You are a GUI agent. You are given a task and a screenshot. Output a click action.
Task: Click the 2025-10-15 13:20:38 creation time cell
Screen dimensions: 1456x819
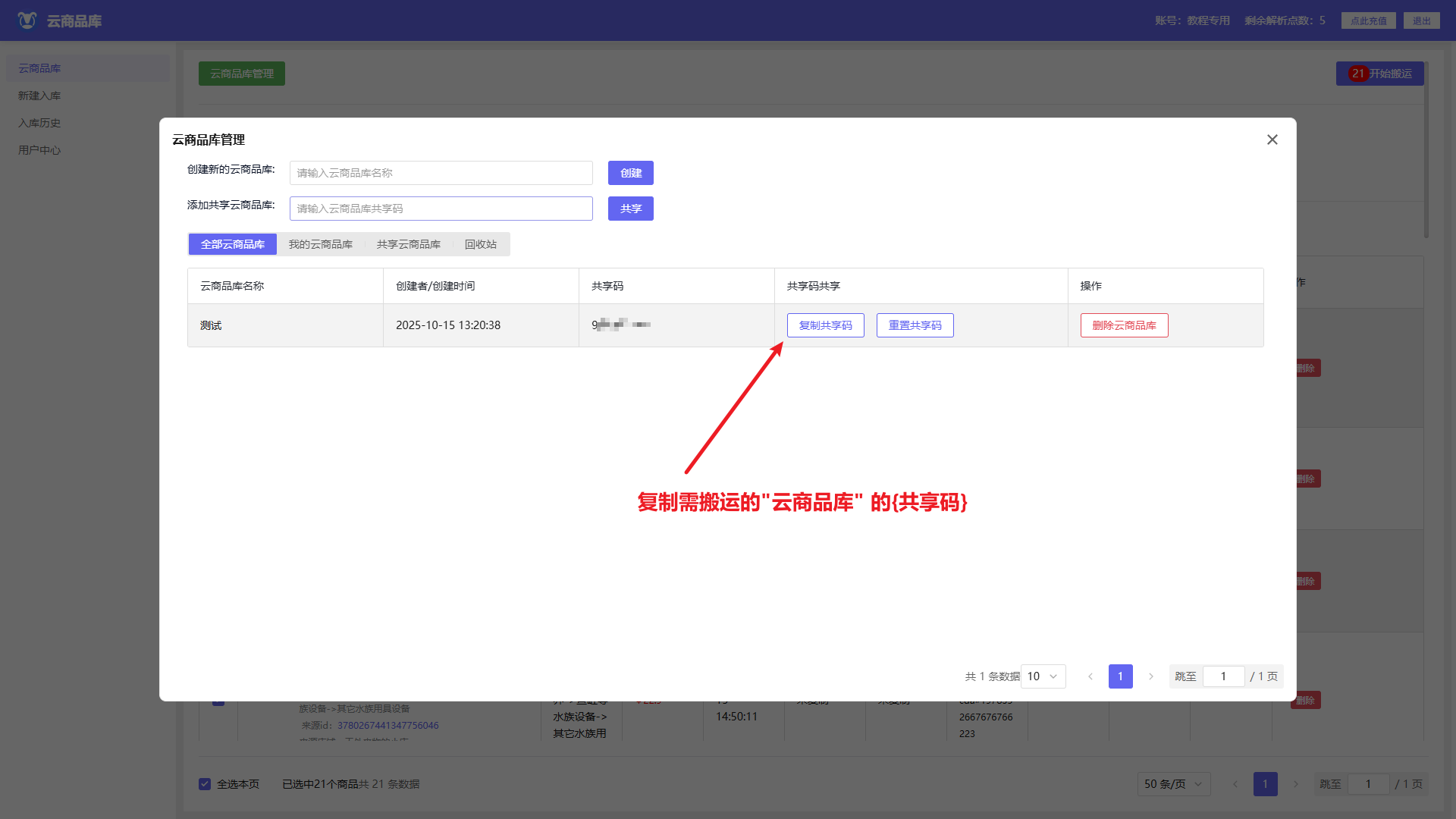tap(481, 325)
